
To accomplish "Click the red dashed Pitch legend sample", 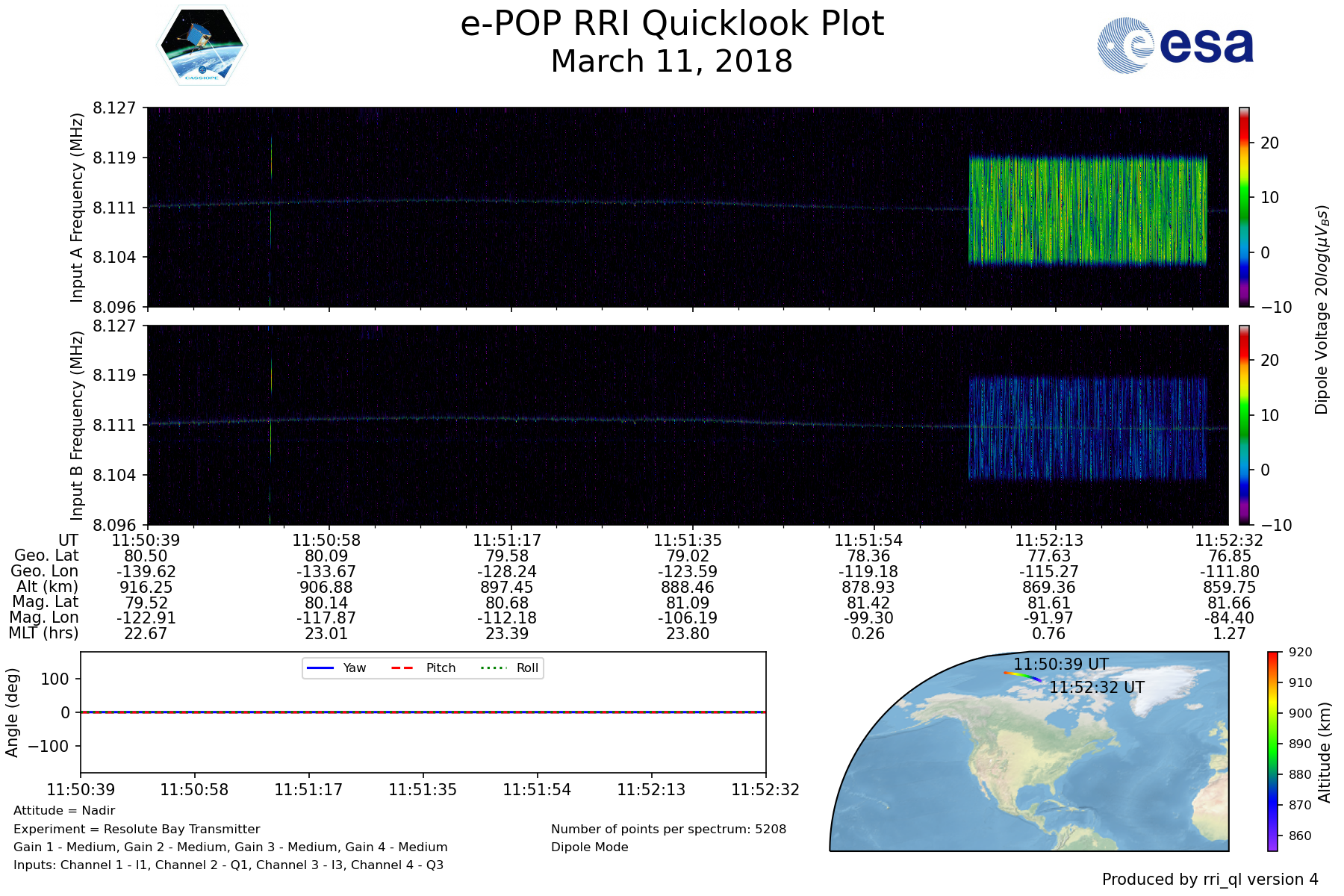I will 402,668.
